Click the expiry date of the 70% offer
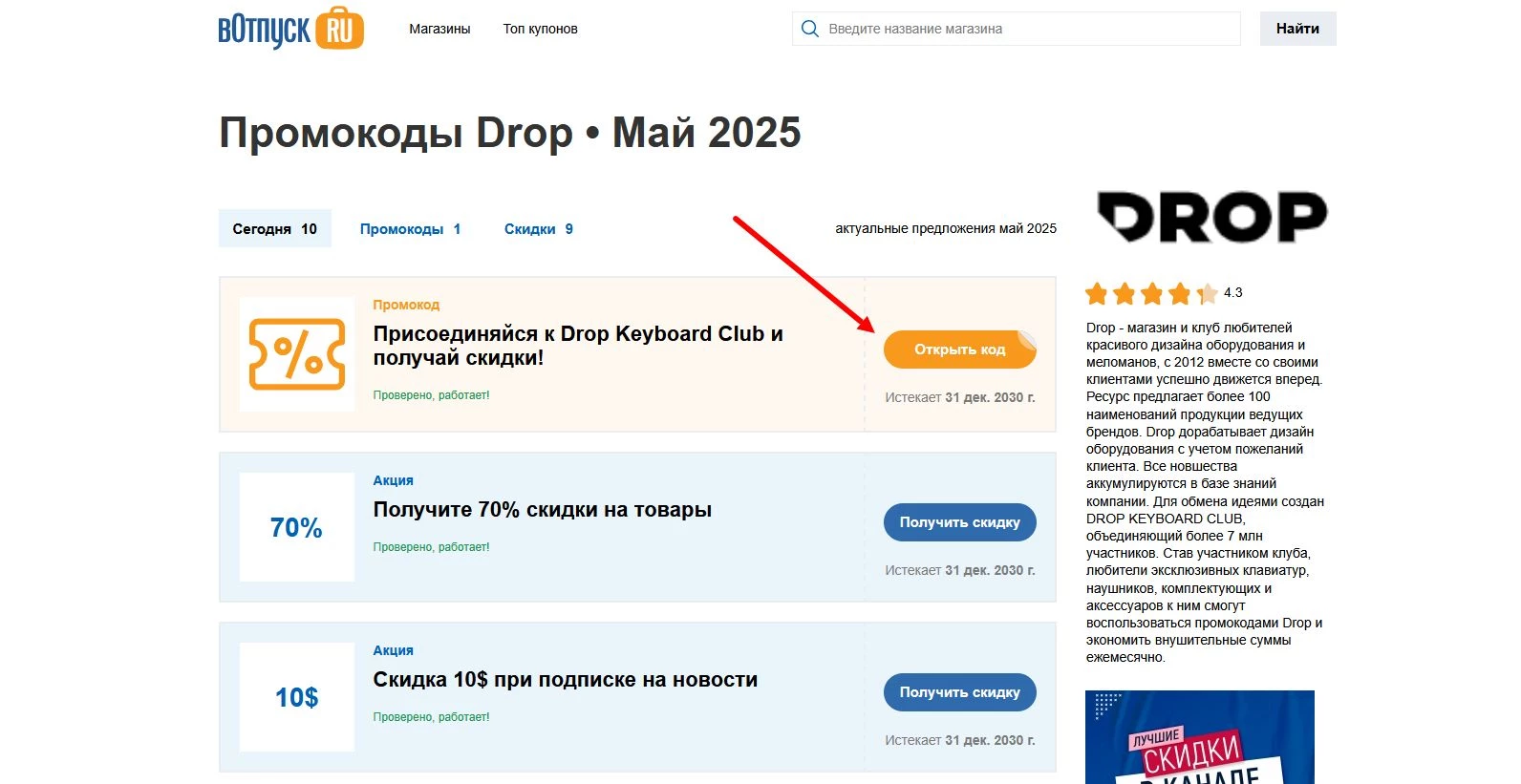The width and height of the screenshot is (1521, 784). pos(960,570)
